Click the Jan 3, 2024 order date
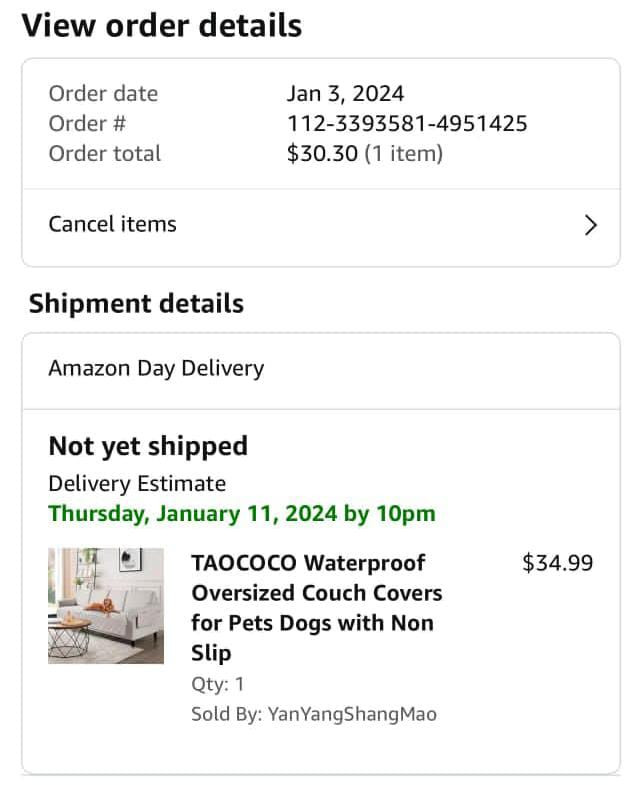This screenshot has width=642, height=785. (x=345, y=94)
